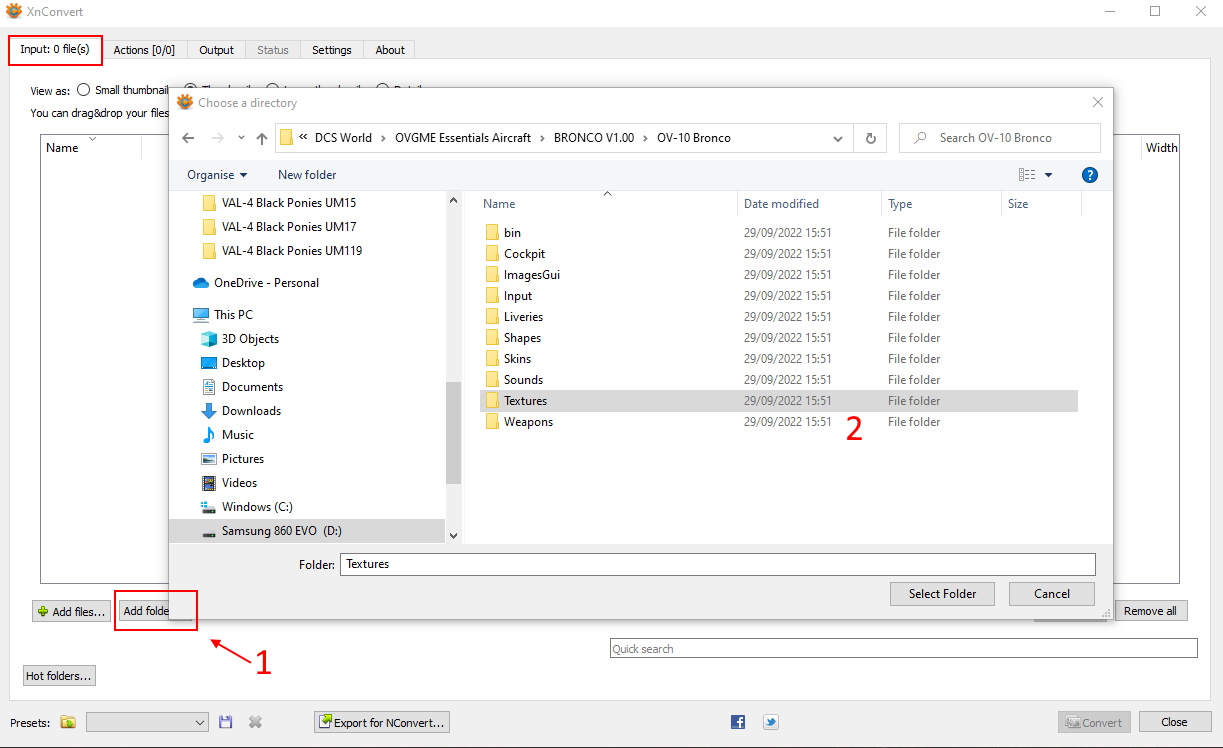The height and width of the screenshot is (748, 1223).
Task: Open the Presets combo box
Action: 147,722
